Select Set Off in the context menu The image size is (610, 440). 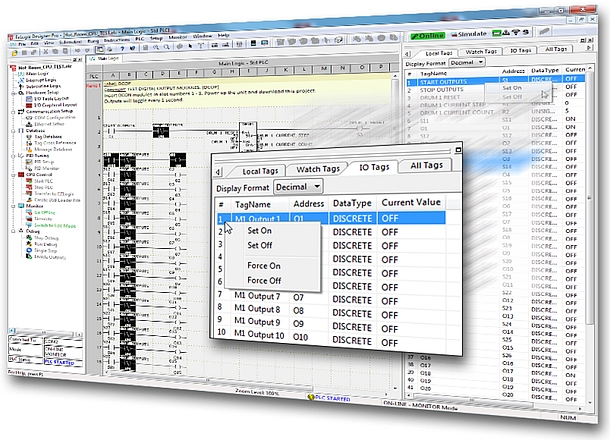click(260, 245)
